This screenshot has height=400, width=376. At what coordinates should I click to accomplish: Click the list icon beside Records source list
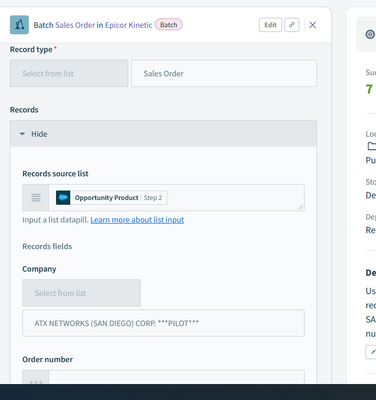[x=36, y=198]
